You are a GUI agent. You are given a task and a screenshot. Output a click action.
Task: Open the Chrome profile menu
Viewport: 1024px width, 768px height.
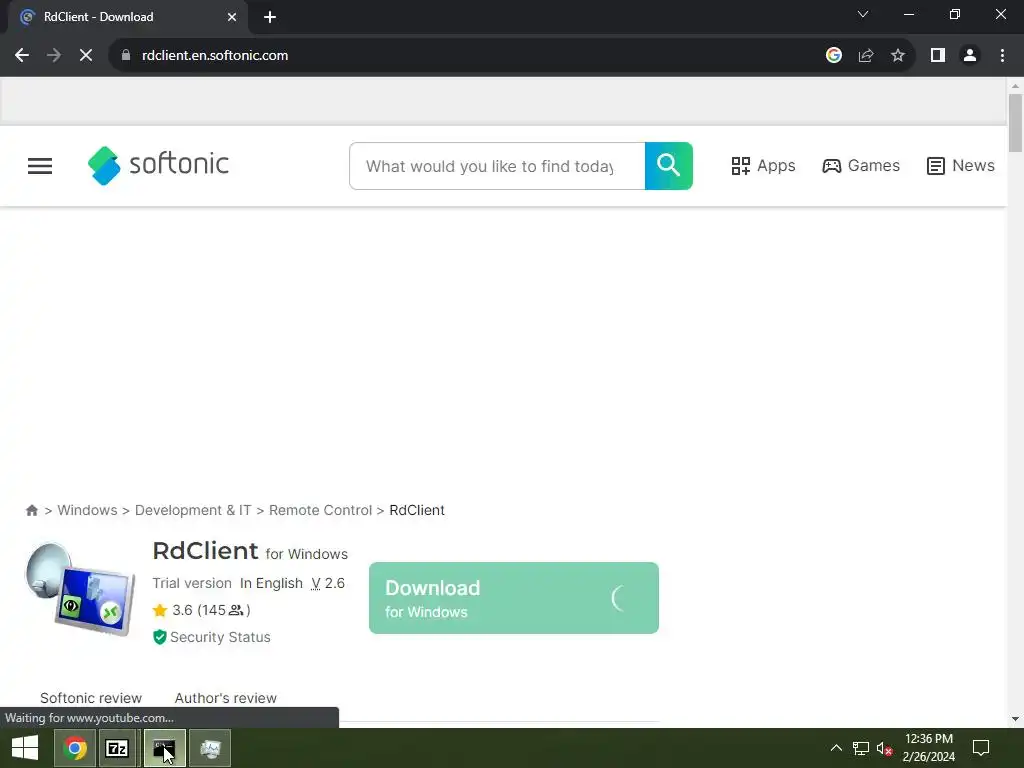click(x=970, y=56)
